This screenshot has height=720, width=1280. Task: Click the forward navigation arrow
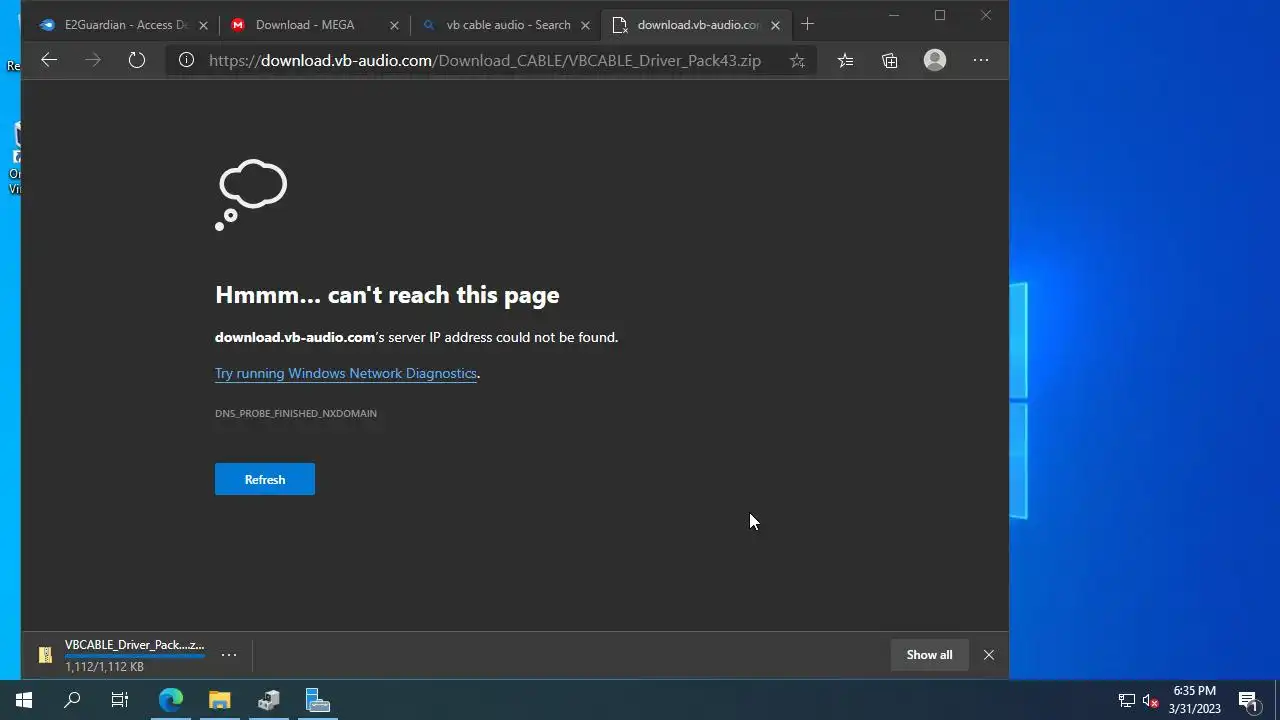[x=93, y=60]
